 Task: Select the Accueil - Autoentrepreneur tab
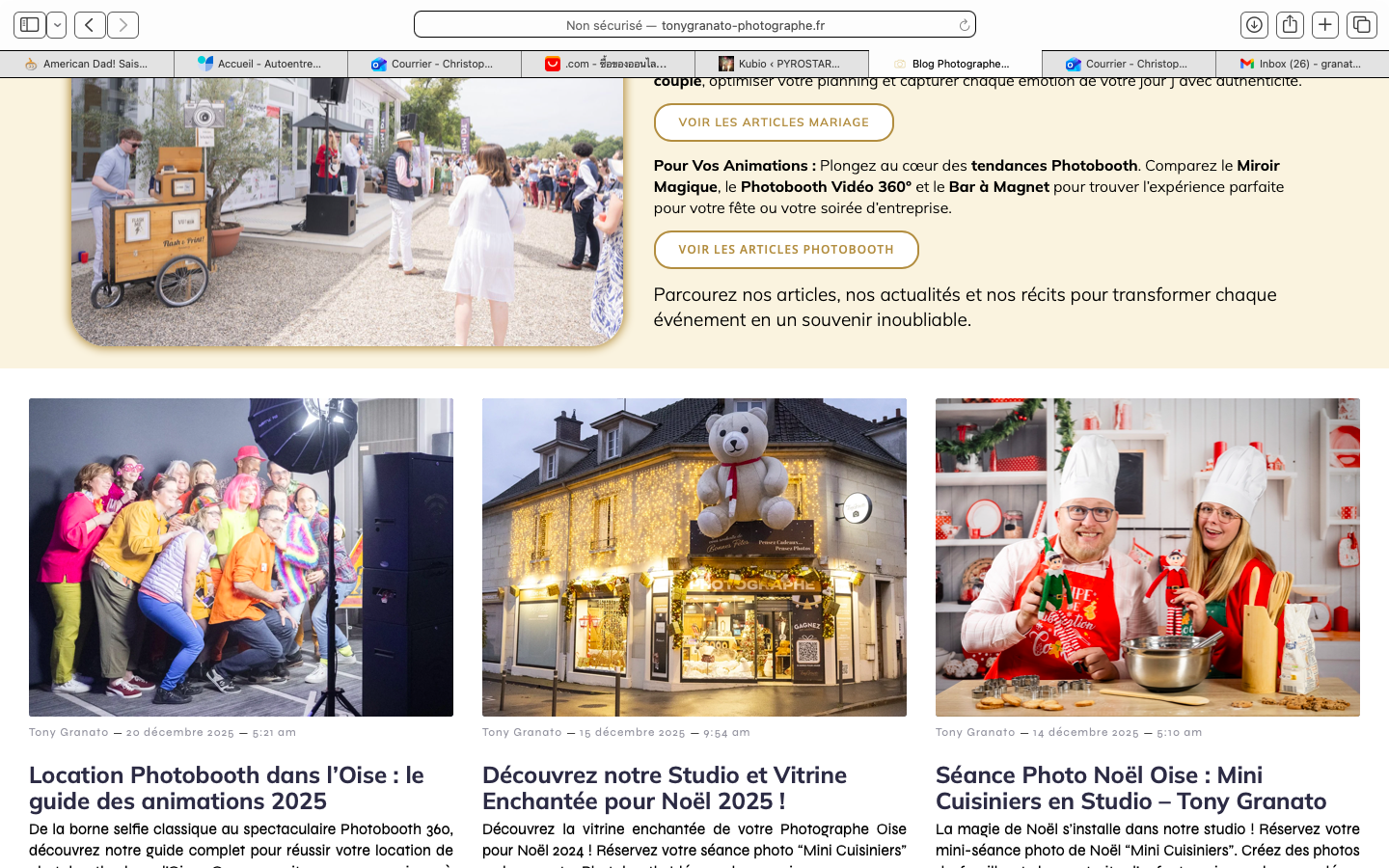260,64
